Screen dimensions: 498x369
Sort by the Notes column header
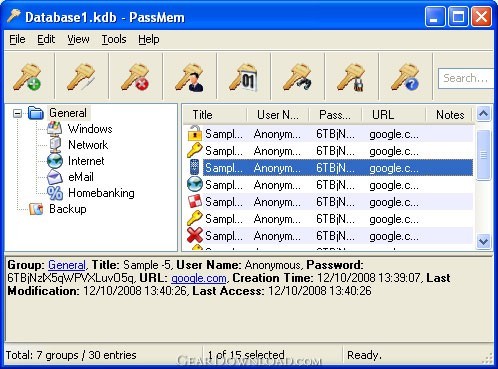[449, 115]
